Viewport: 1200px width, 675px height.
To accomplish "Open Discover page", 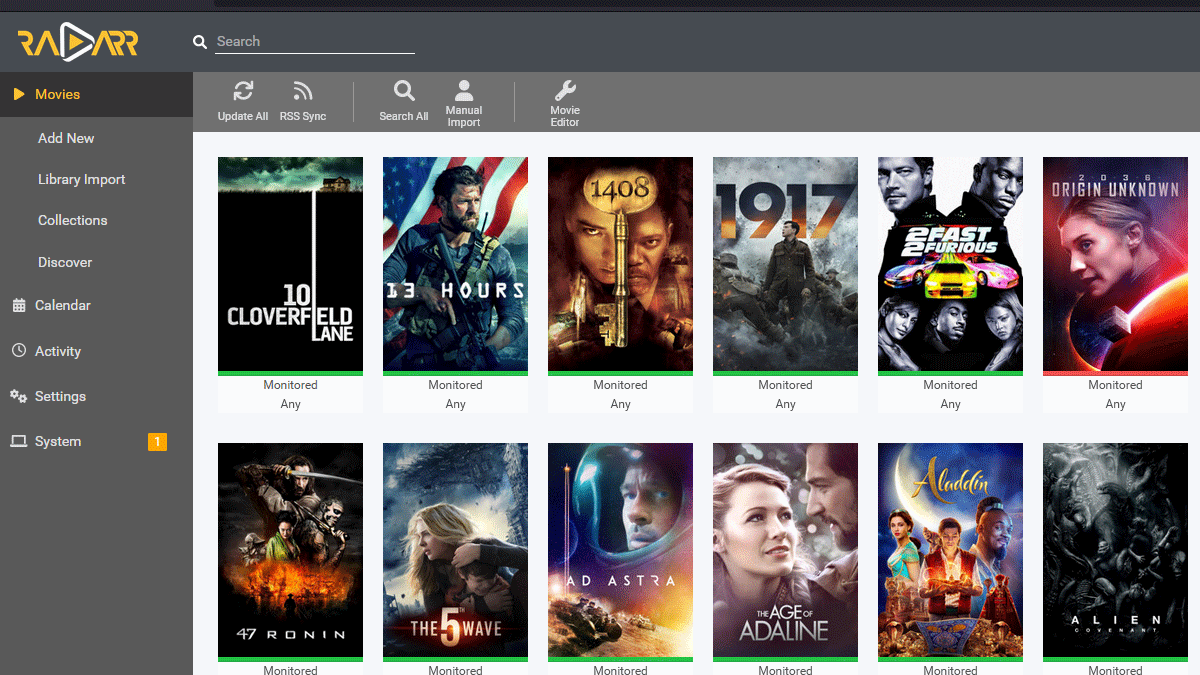I will point(65,262).
